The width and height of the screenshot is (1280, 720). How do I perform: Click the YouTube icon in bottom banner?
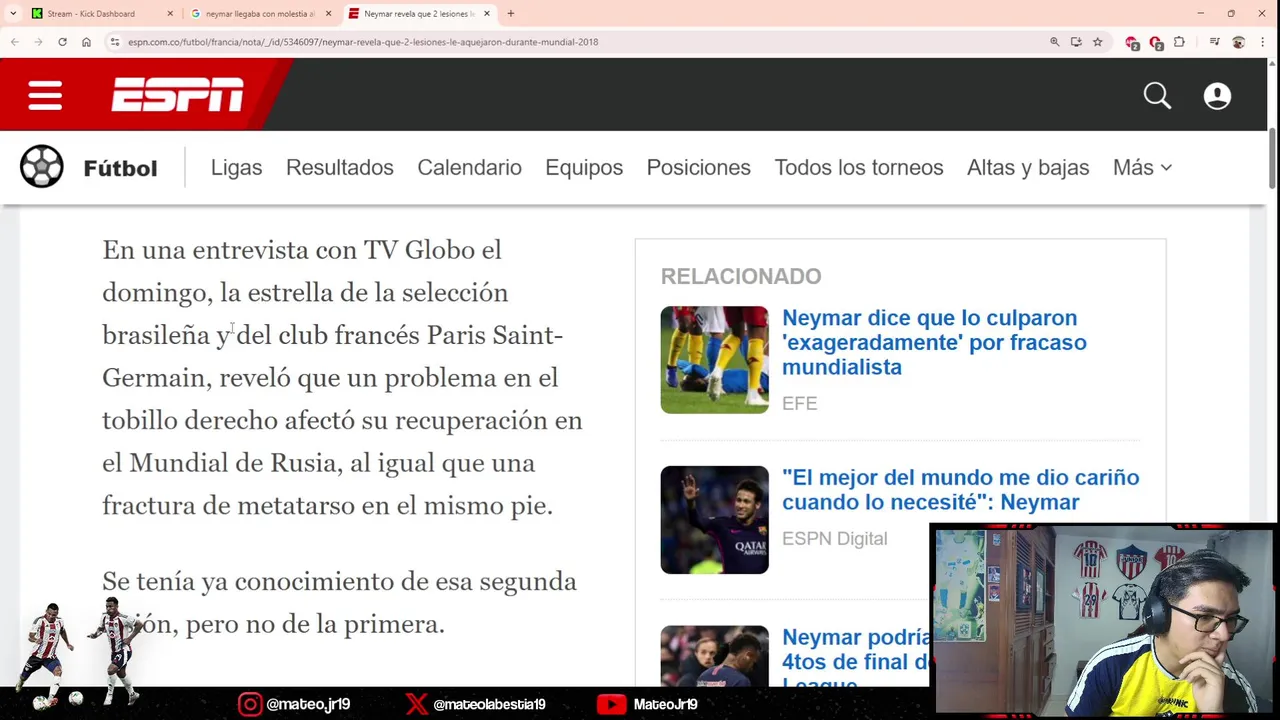coord(611,704)
